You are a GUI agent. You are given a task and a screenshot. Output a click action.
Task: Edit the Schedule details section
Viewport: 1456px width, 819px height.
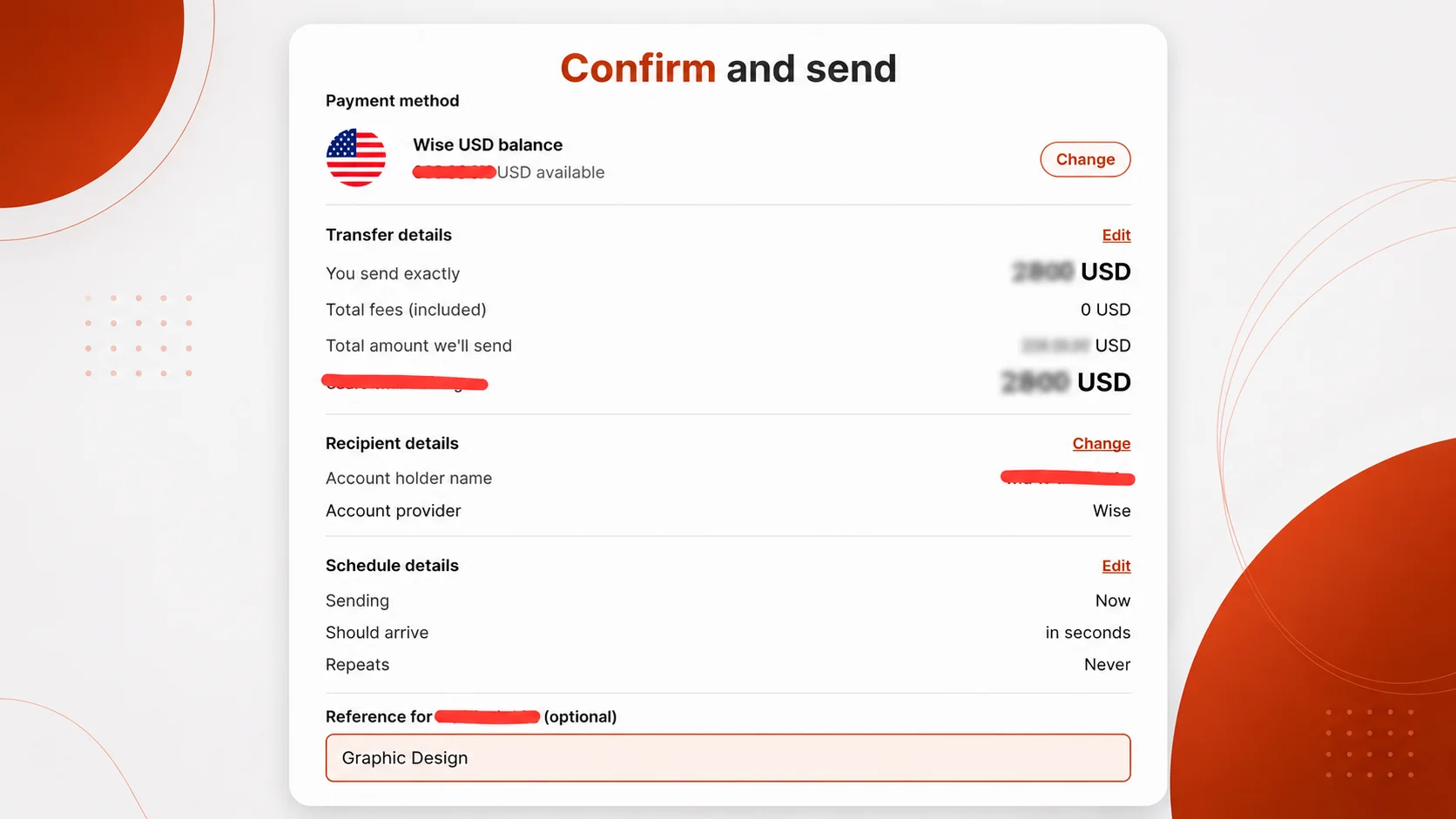pyautogui.click(x=1116, y=566)
